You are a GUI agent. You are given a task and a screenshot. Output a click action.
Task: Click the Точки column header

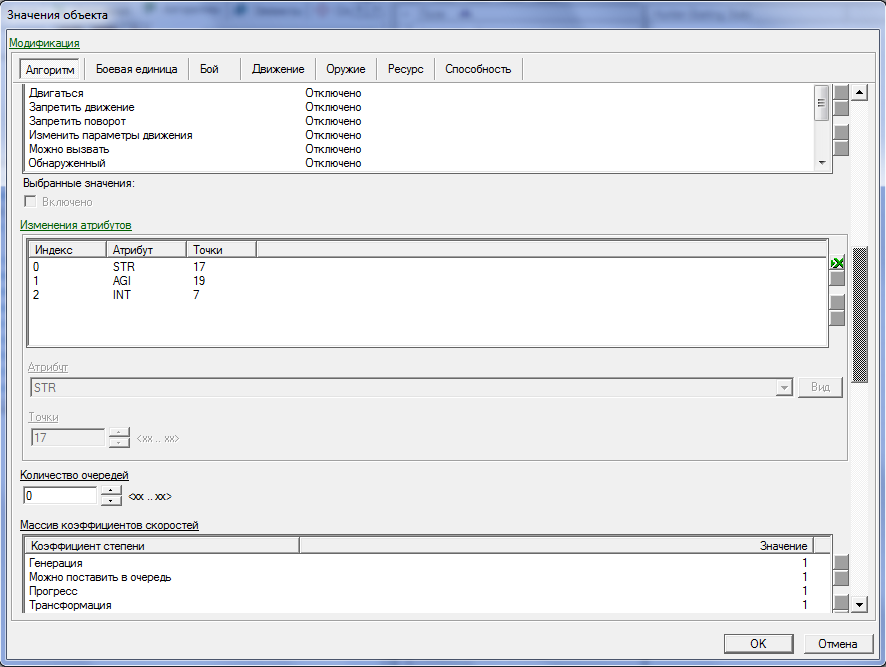222,249
